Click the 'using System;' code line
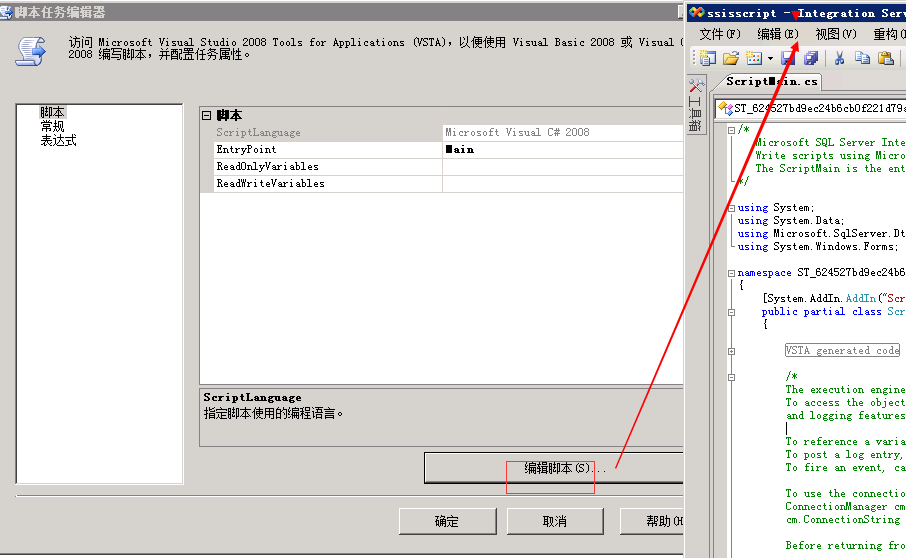The image size is (906, 558). [x=776, y=207]
